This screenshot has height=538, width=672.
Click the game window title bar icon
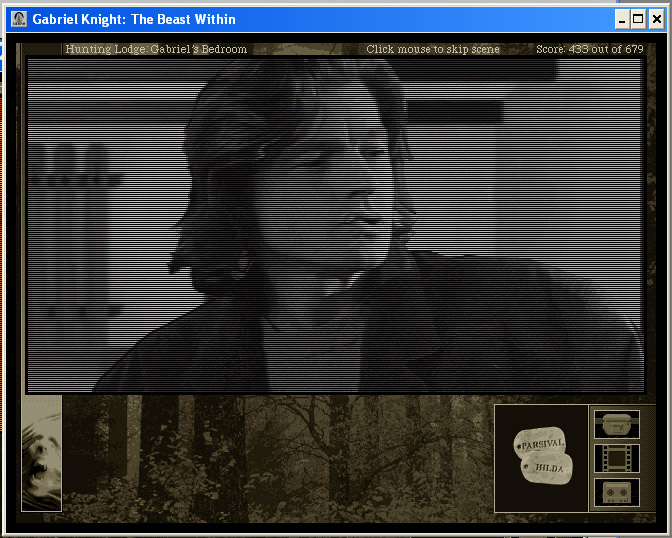(x=19, y=19)
